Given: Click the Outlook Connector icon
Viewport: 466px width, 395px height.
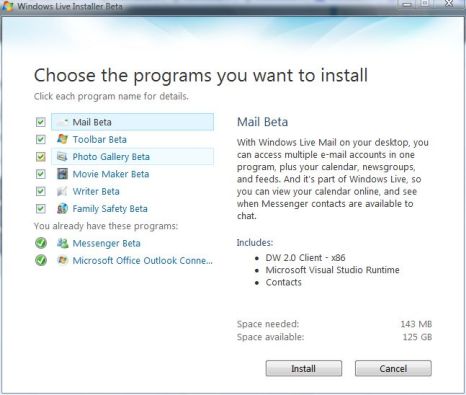Looking at the screenshot, I should [x=62, y=260].
